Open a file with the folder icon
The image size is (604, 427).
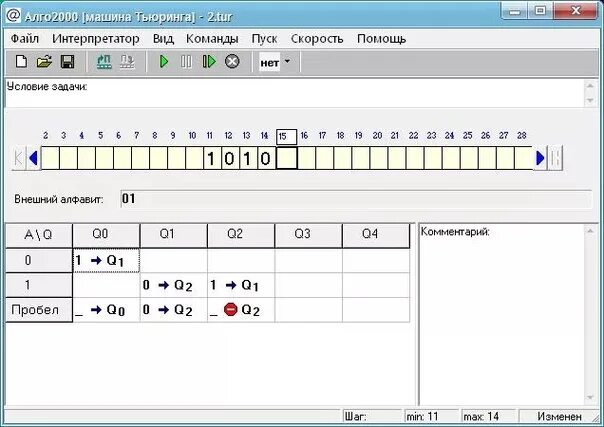pos(44,62)
